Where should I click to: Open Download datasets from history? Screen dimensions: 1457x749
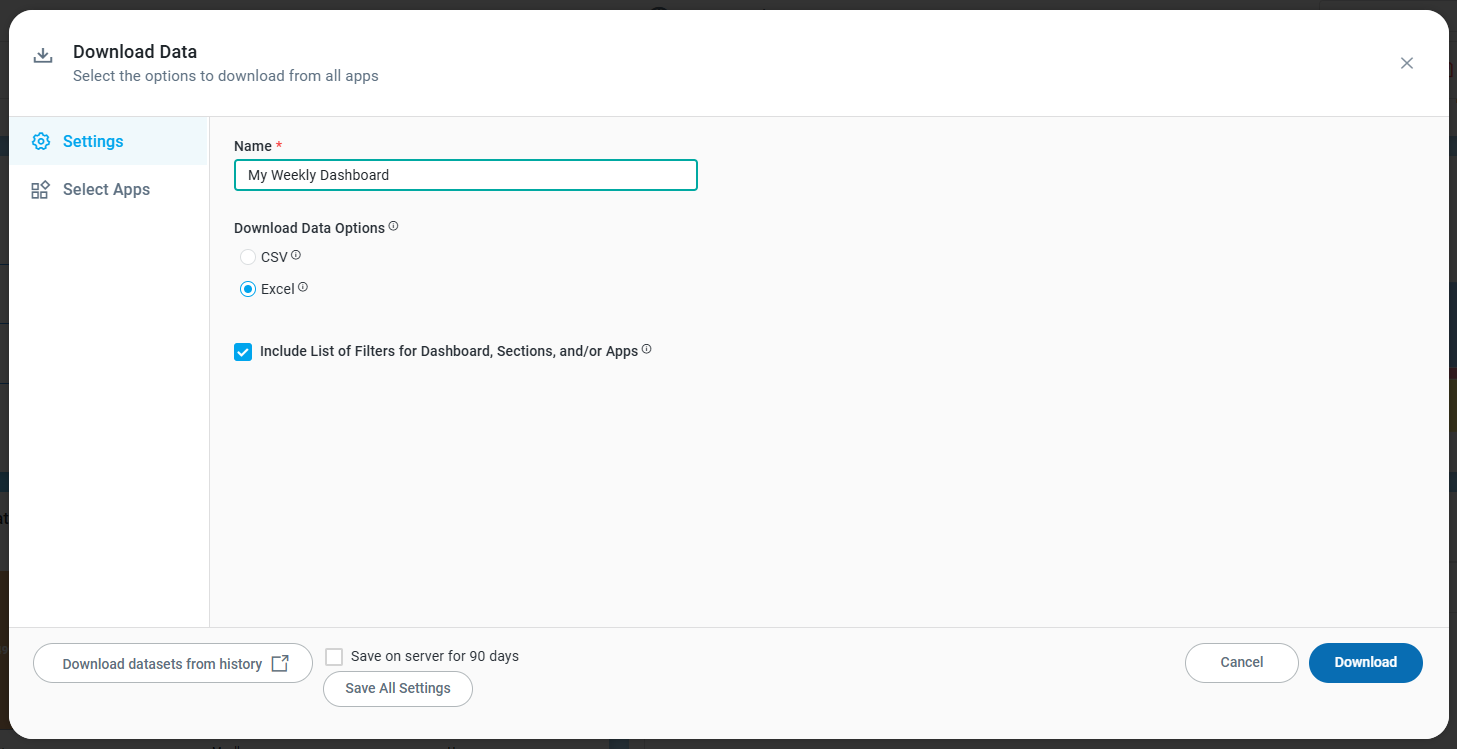coord(162,664)
